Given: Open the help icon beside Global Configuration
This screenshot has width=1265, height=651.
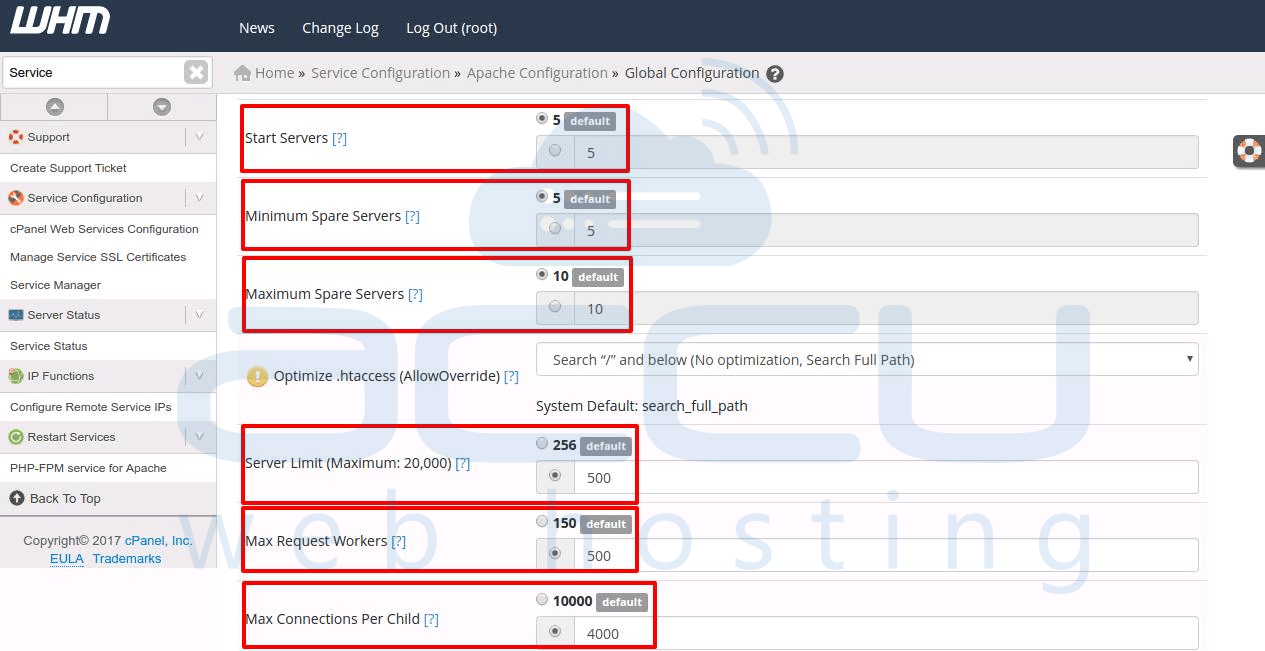Looking at the screenshot, I should tap(776, 73).
